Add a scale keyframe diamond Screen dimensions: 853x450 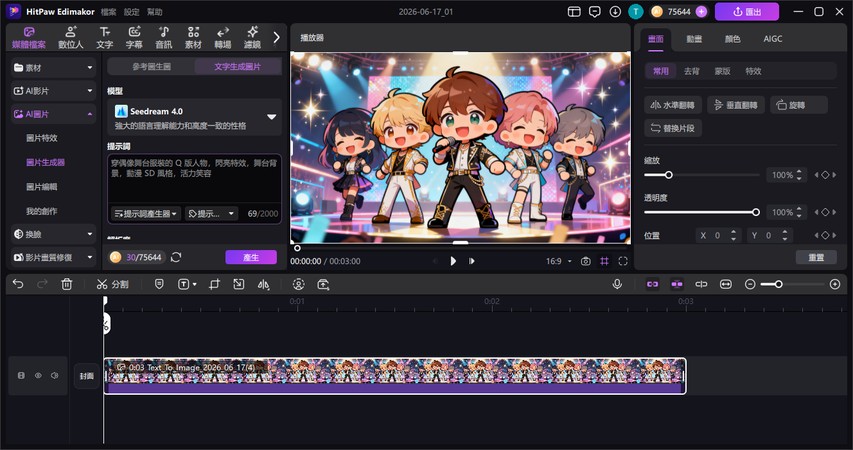[x=825, y=175]
